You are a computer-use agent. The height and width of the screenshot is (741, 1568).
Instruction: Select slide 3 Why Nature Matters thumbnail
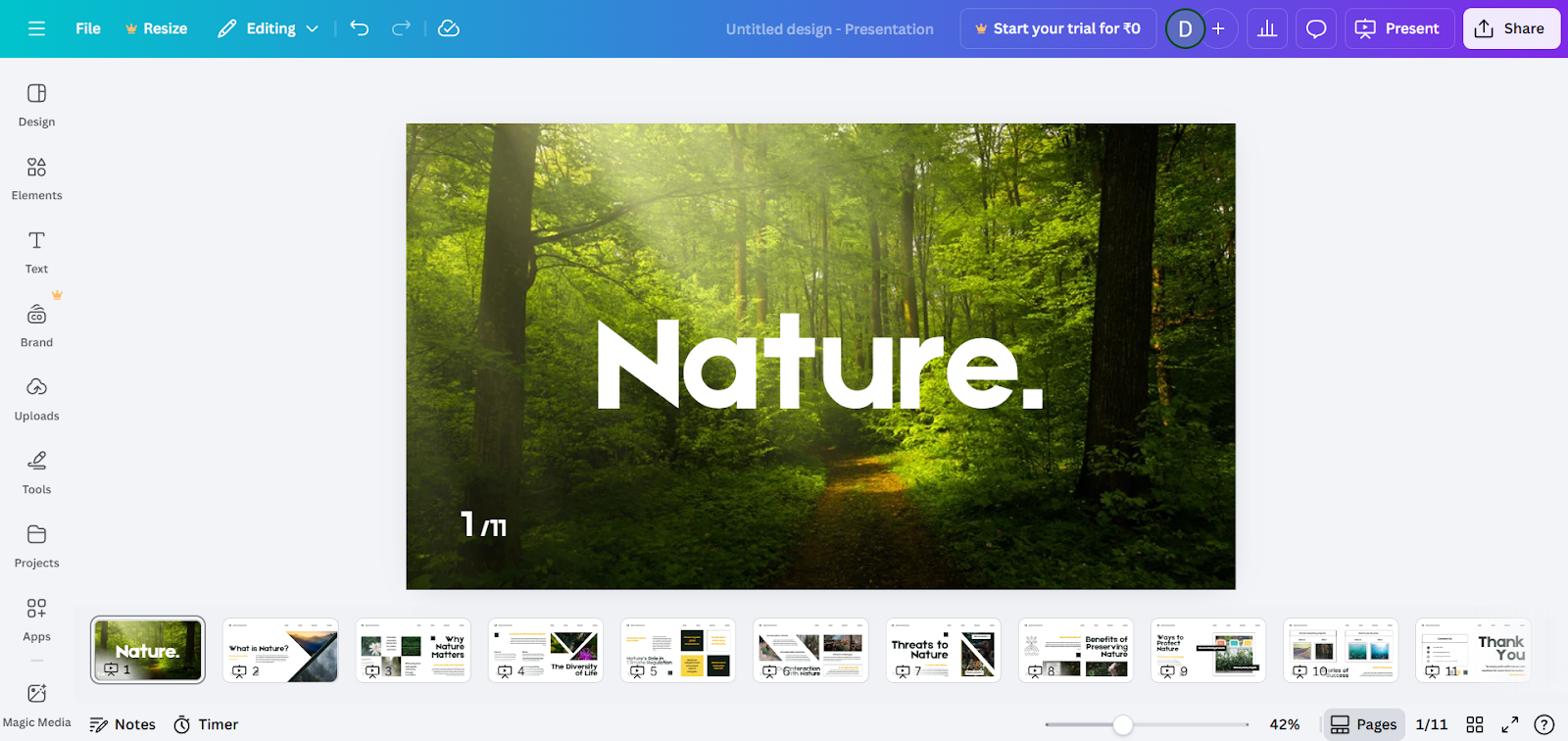click(413, 650)
